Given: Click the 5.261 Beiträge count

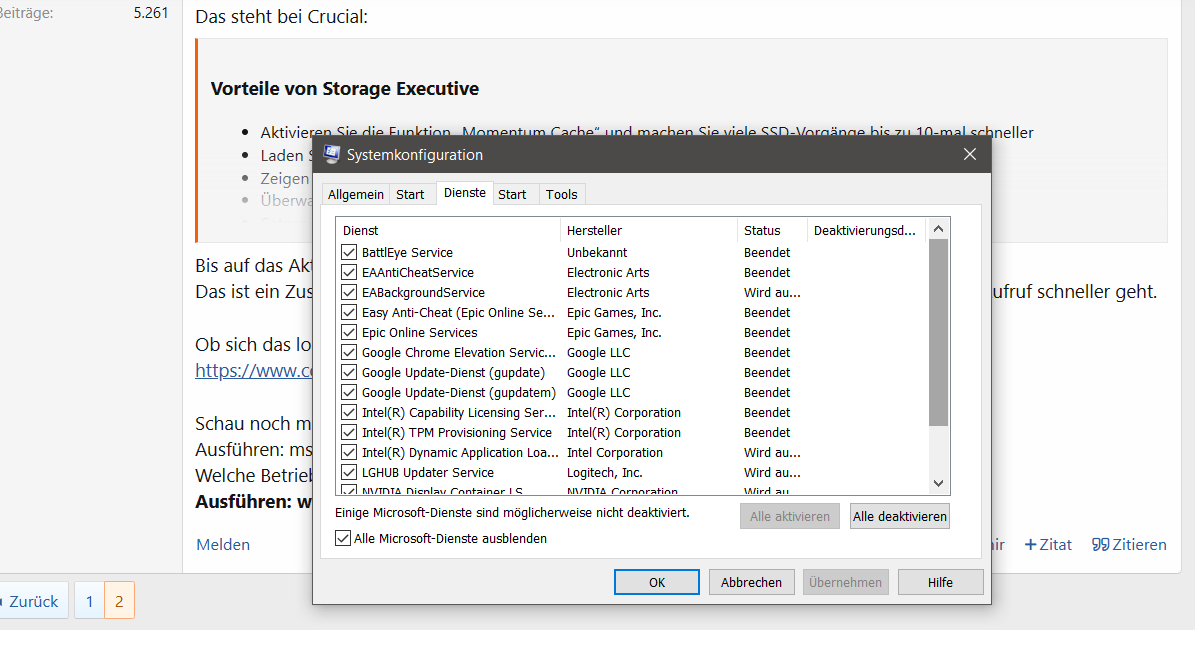Looking at the screenshot, I should click(151, 13).
